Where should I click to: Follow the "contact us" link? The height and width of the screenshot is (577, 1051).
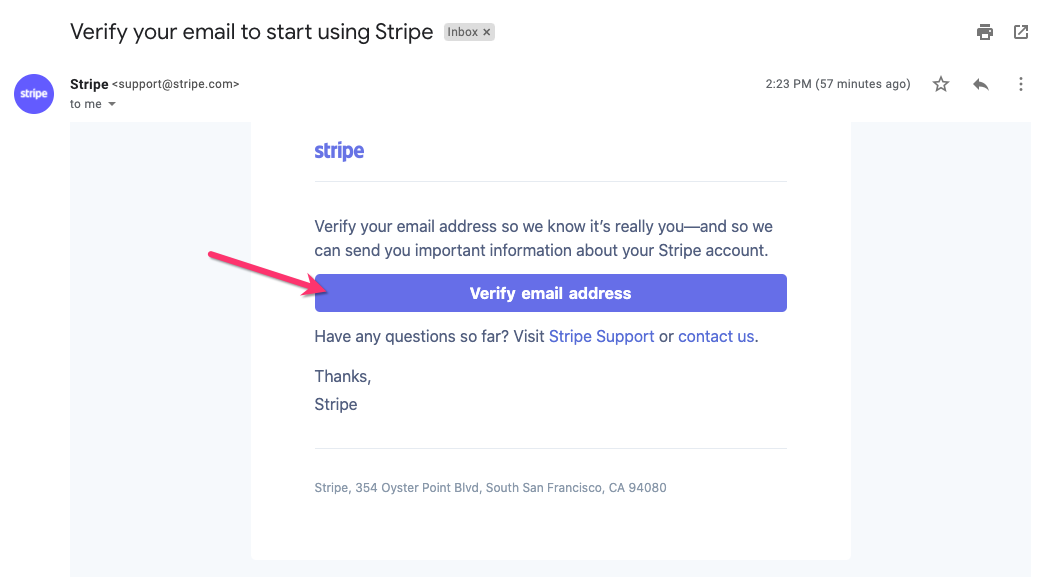716,337
